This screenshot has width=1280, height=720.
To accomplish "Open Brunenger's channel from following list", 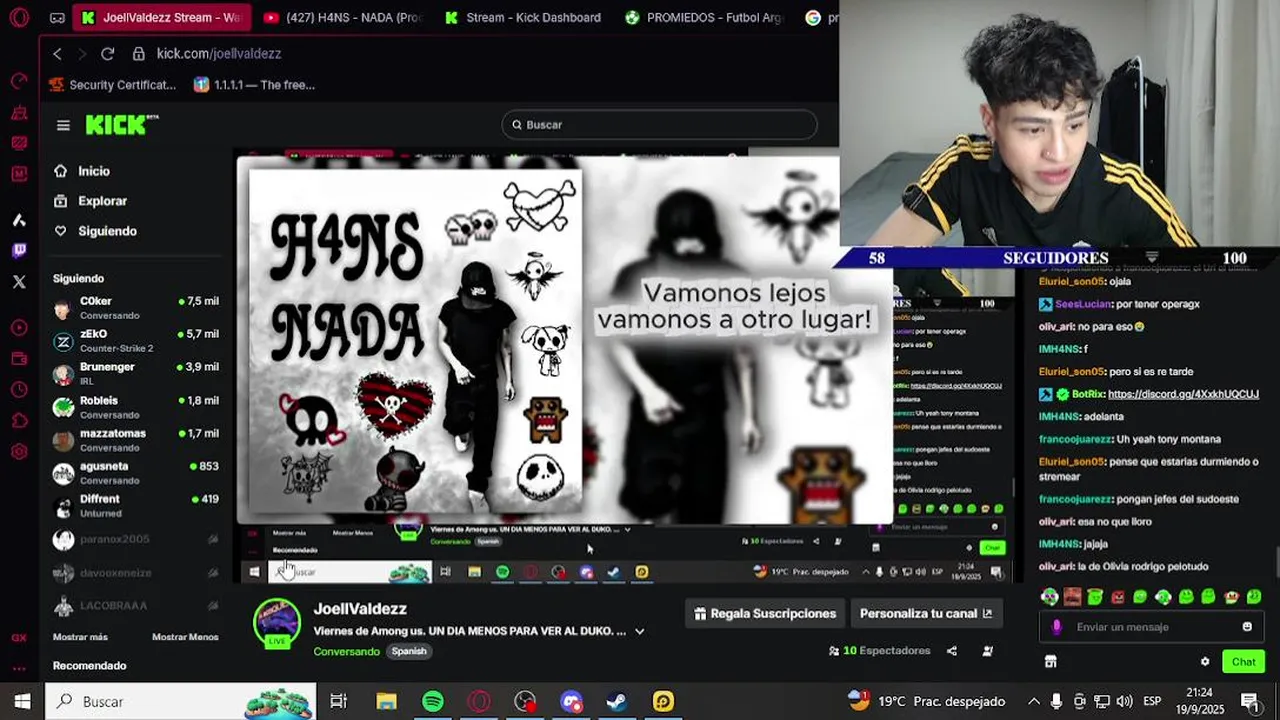I will [136, 374].
